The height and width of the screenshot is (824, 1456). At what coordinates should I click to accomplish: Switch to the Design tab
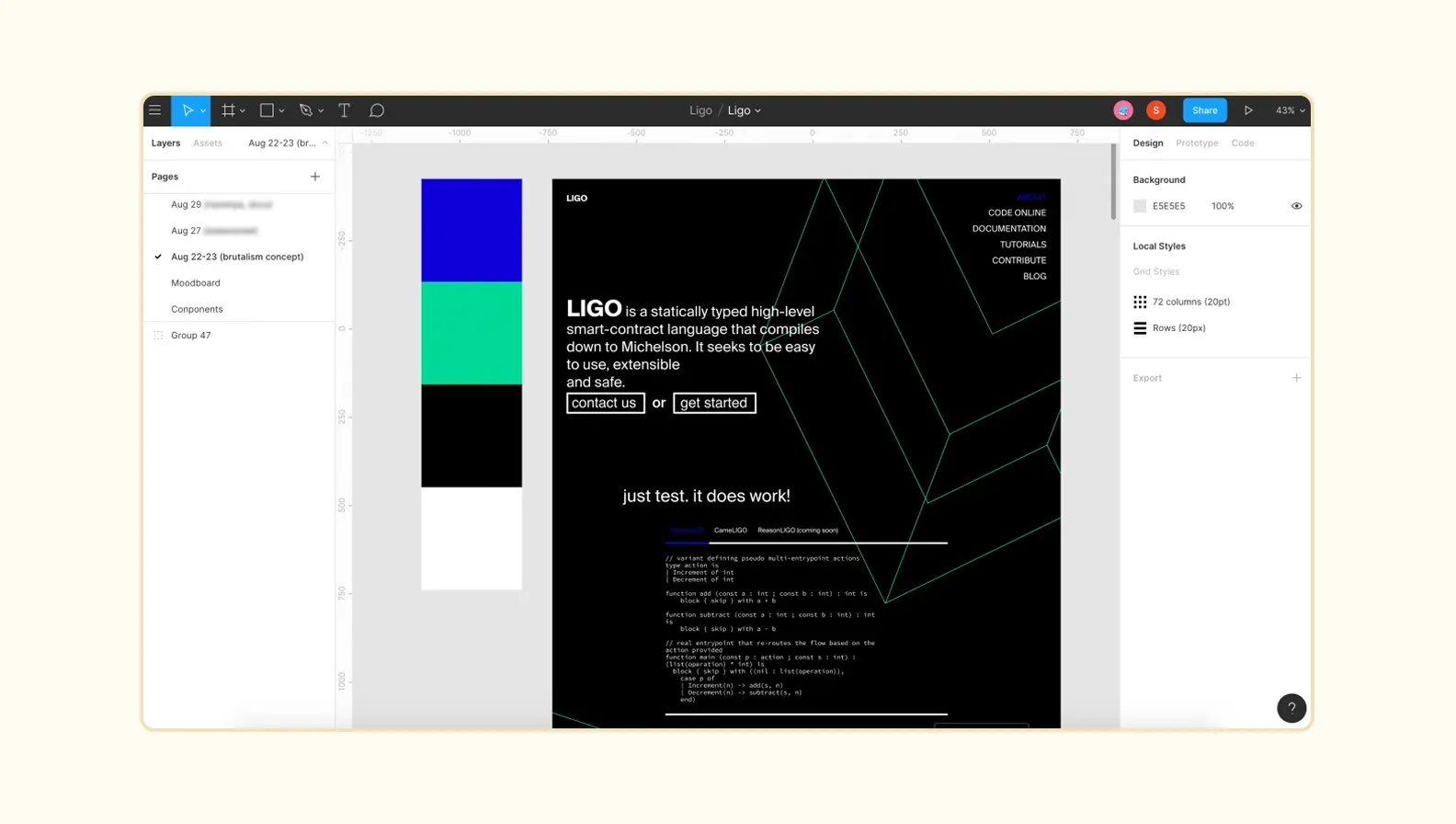pos(1147,143)
